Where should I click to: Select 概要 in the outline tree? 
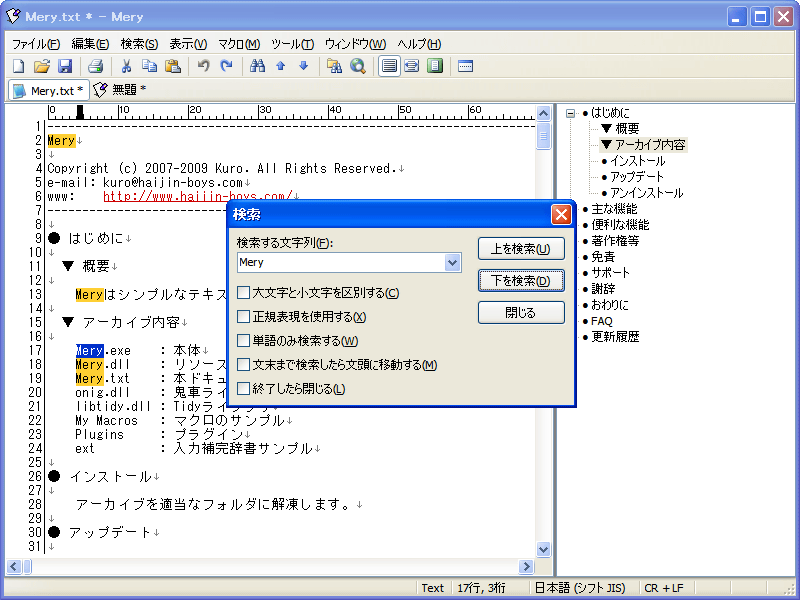pos(620,129)
